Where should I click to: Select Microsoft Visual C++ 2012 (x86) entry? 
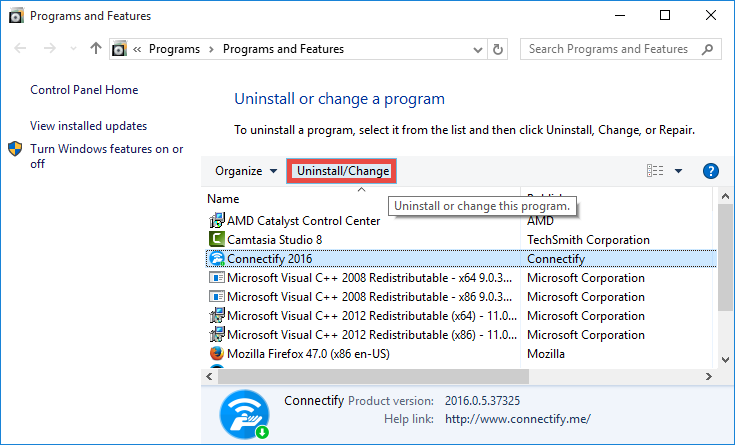point(372,335)
